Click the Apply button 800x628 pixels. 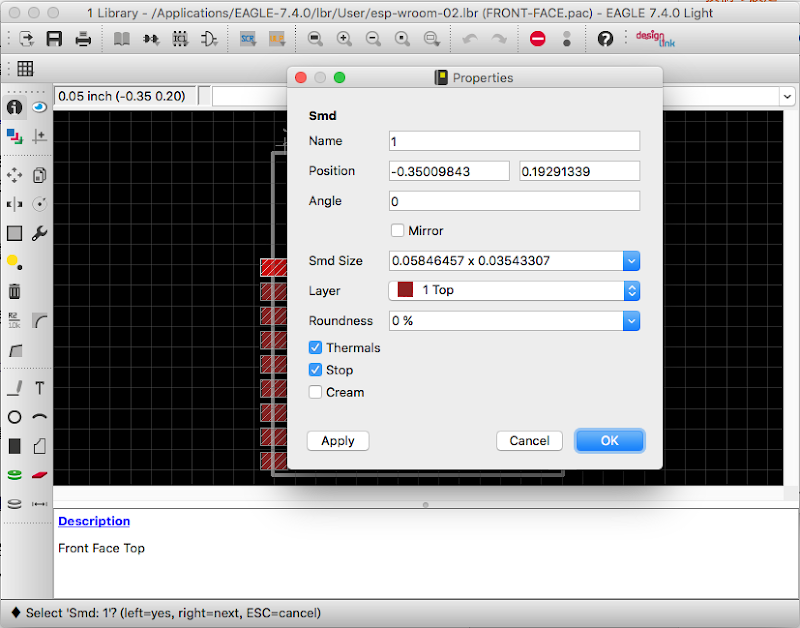click(338, 440)
